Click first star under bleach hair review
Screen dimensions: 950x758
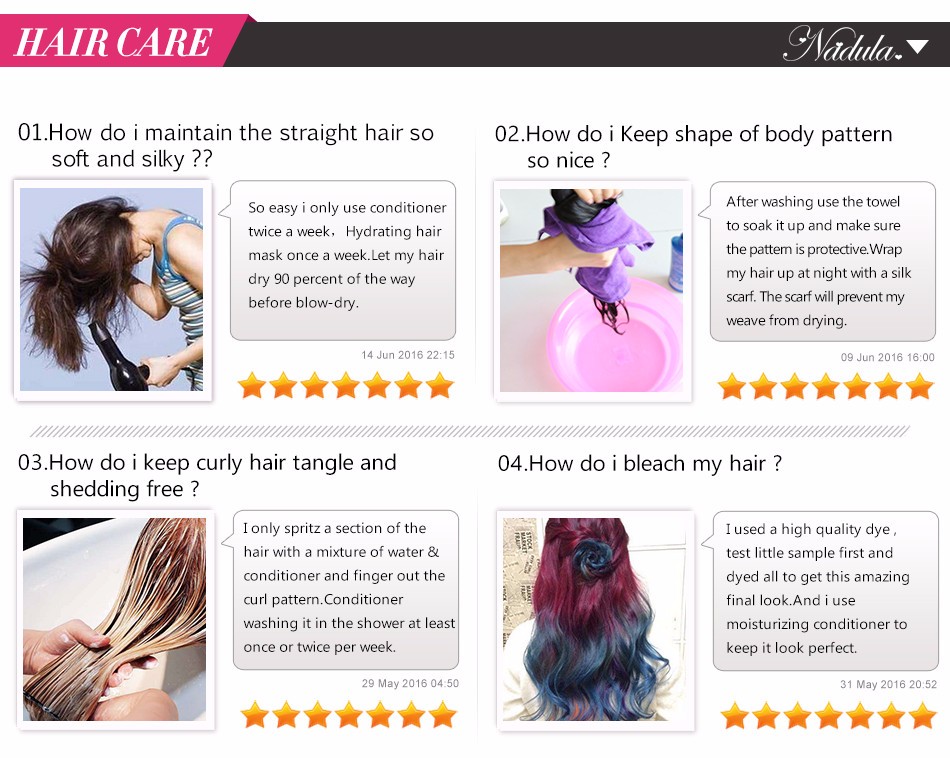(735, 716)
